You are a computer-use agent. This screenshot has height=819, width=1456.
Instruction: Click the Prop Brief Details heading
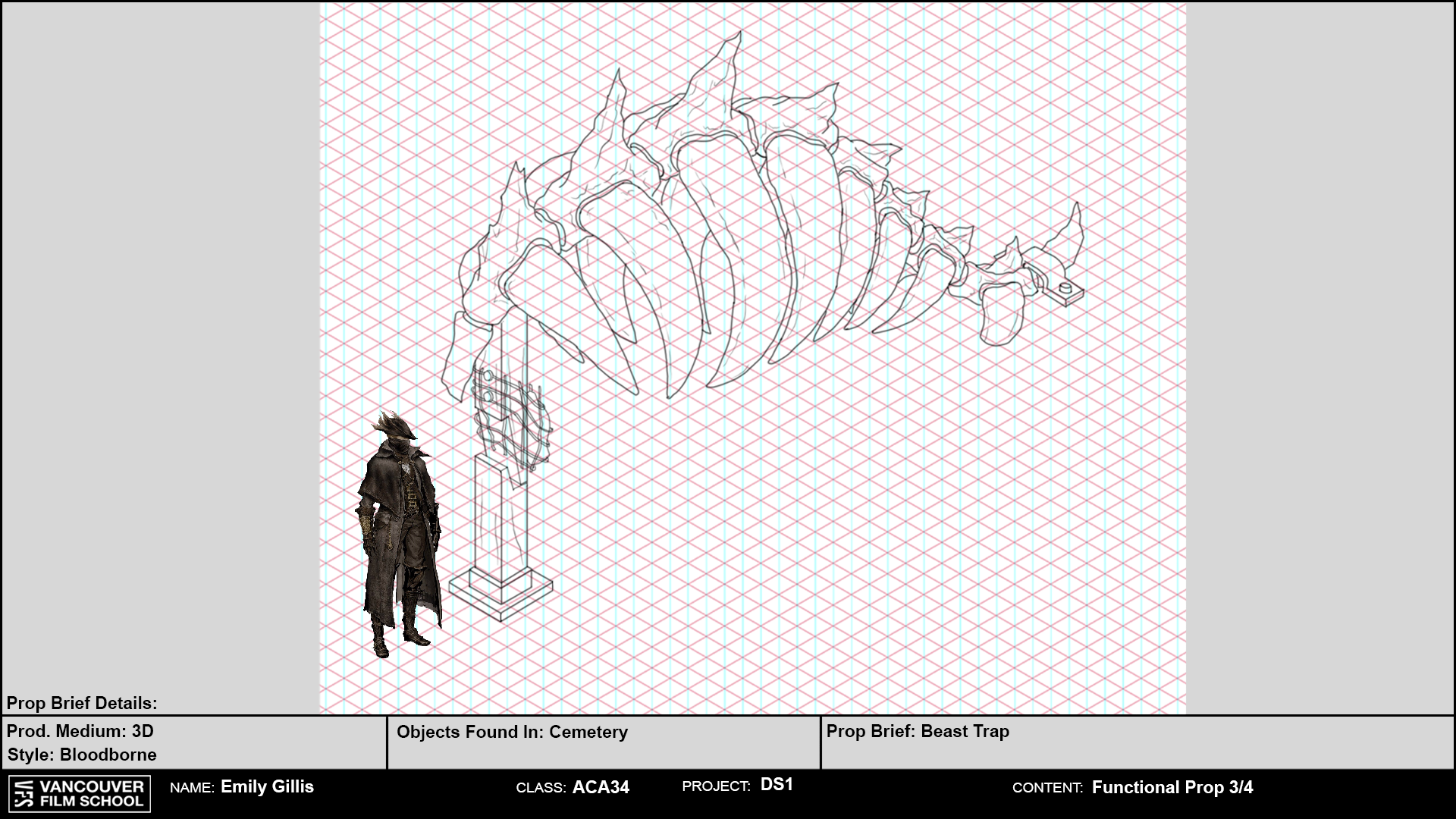[x=82, y=703]
